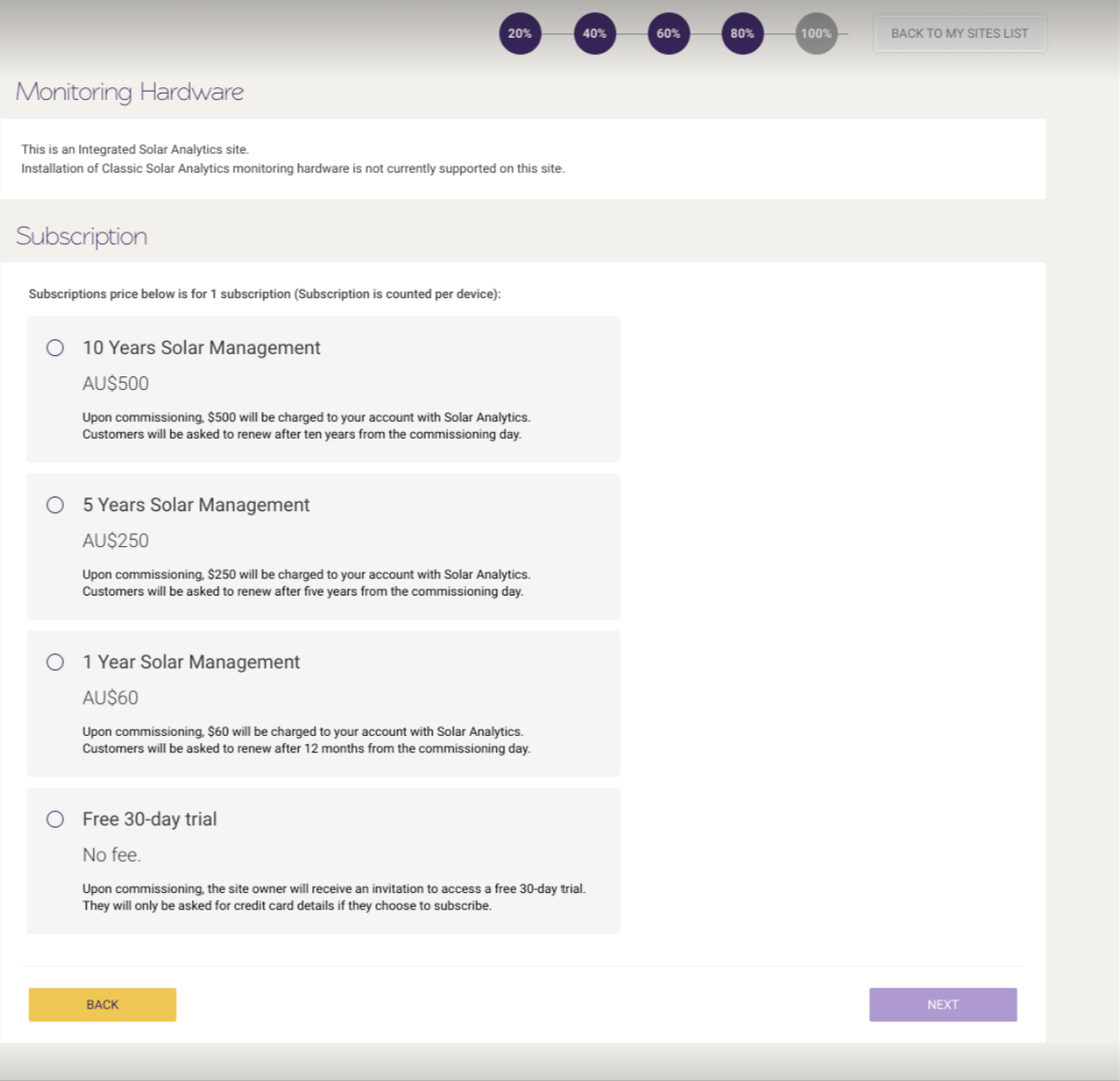Click the "10 Years Solar Management" title
1120x1081 pixels.
201,348
